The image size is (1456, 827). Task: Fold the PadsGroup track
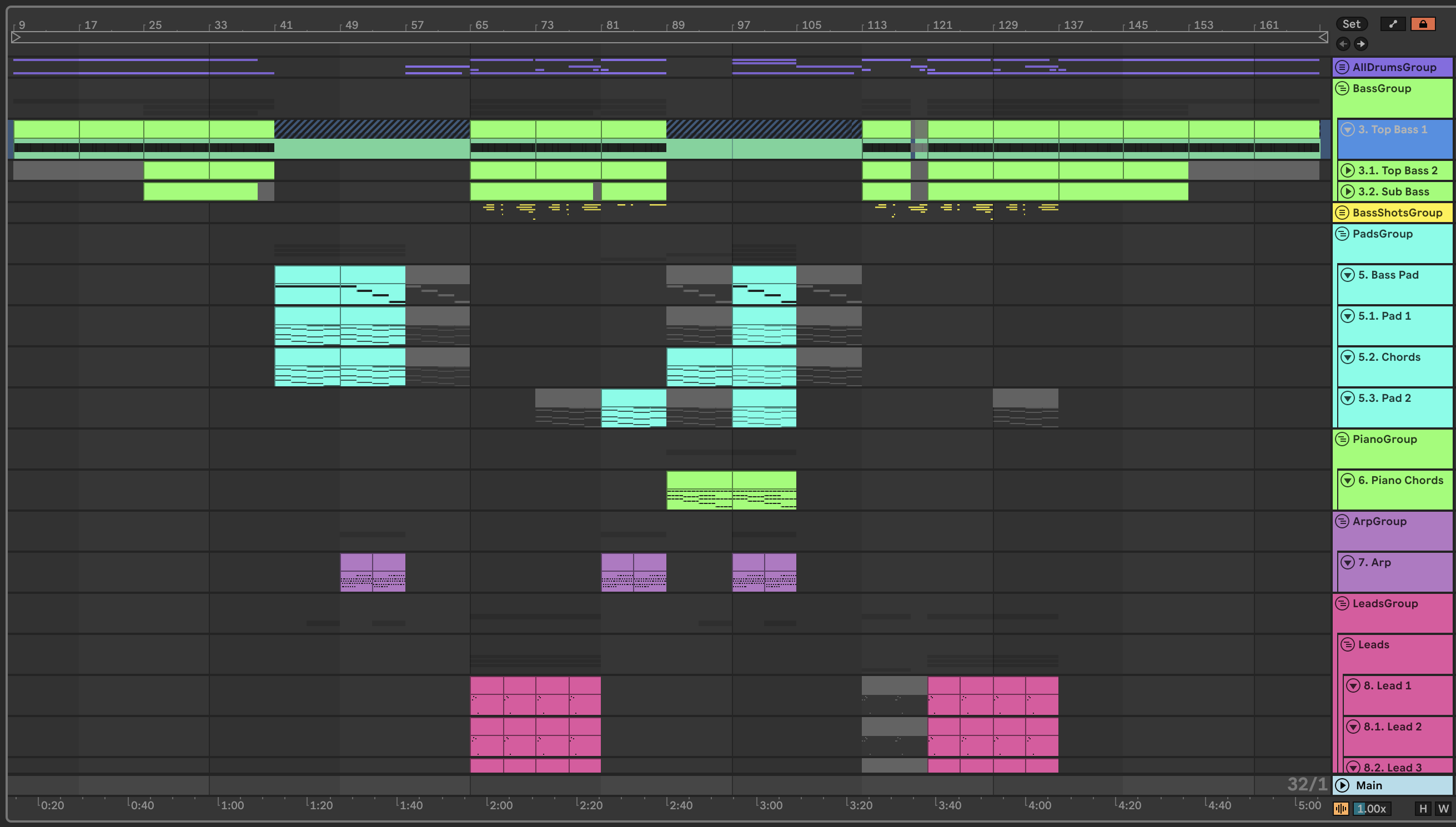click(x=1342, y=234)
